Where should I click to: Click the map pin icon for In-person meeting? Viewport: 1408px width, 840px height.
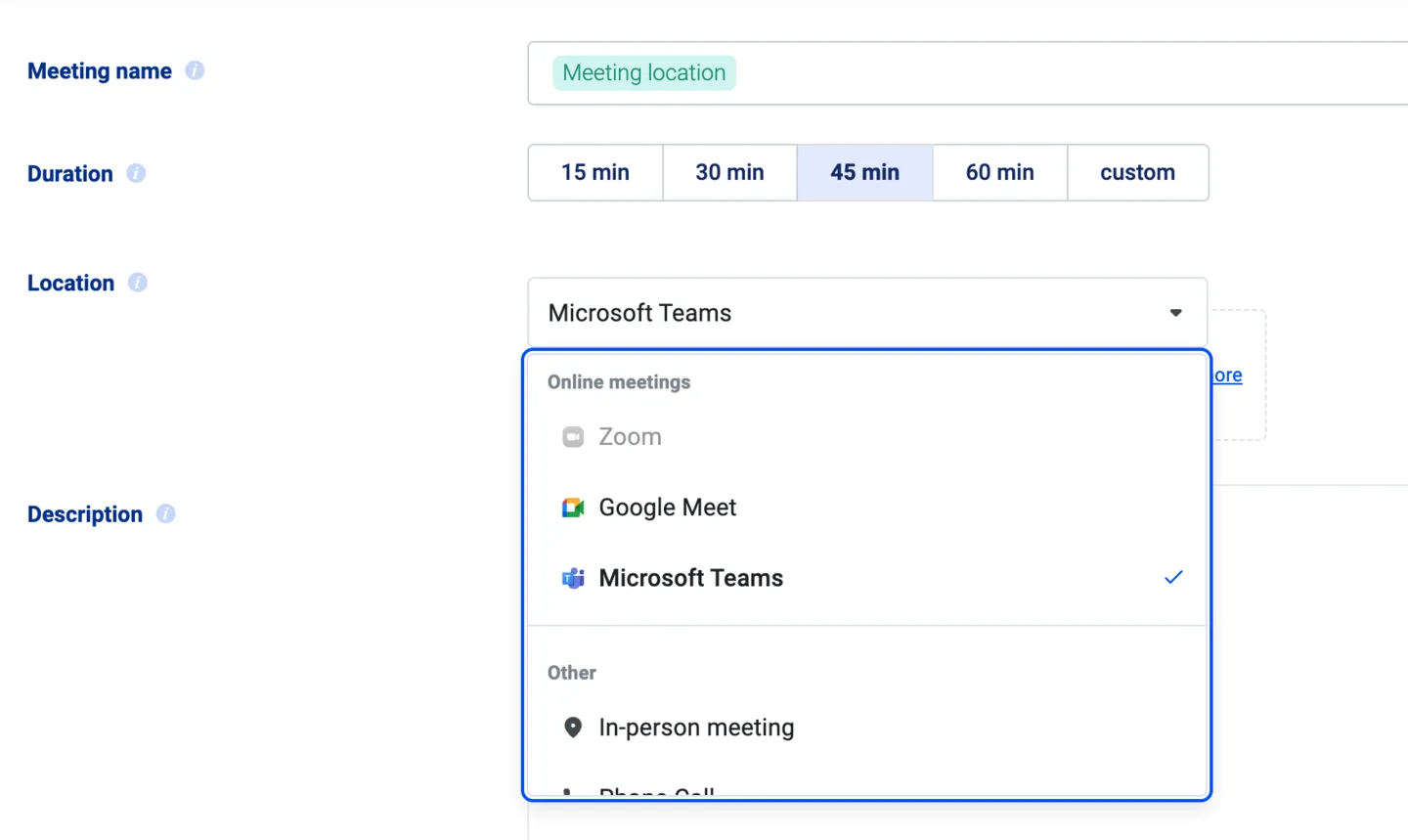coord(573,728)
